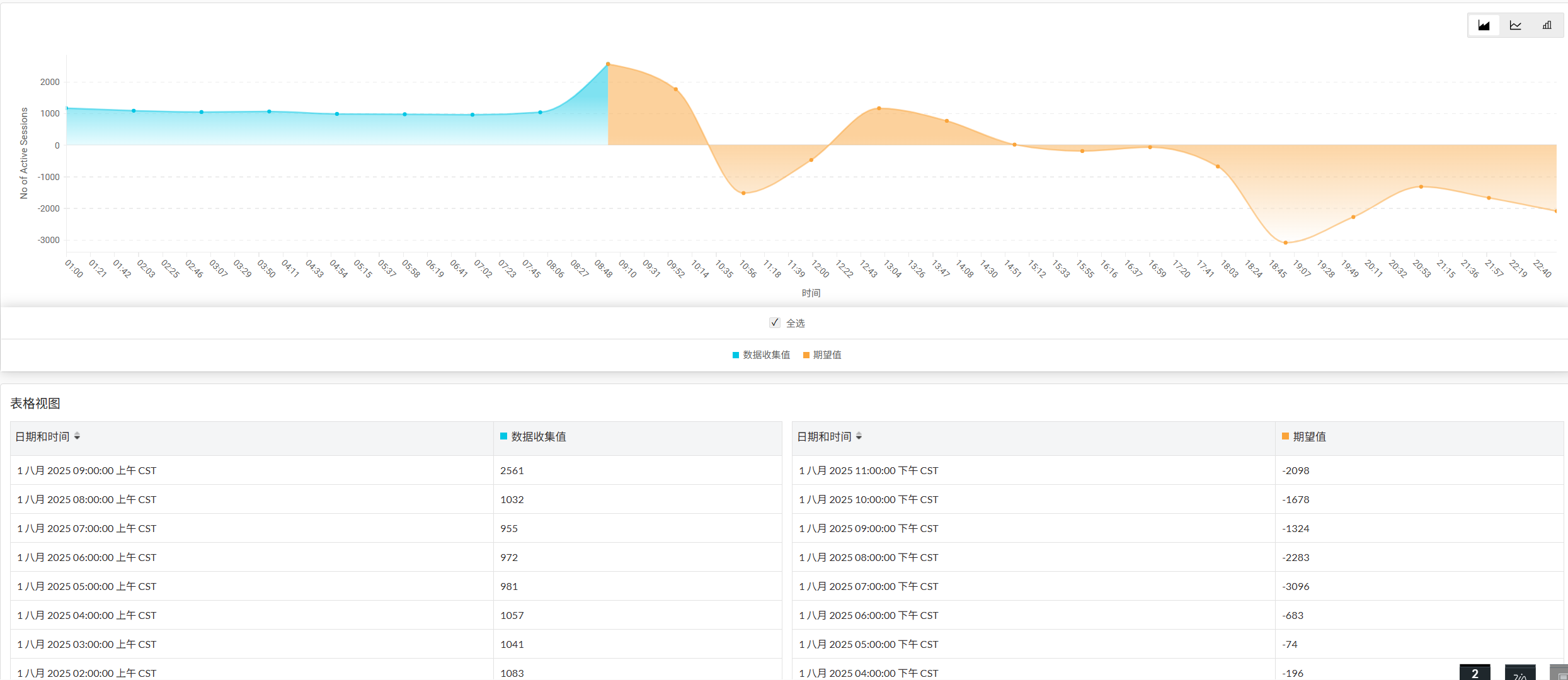Click the lowest orange forecast data point
The height and width of the screenshot is (680, 1568).
1286,242
